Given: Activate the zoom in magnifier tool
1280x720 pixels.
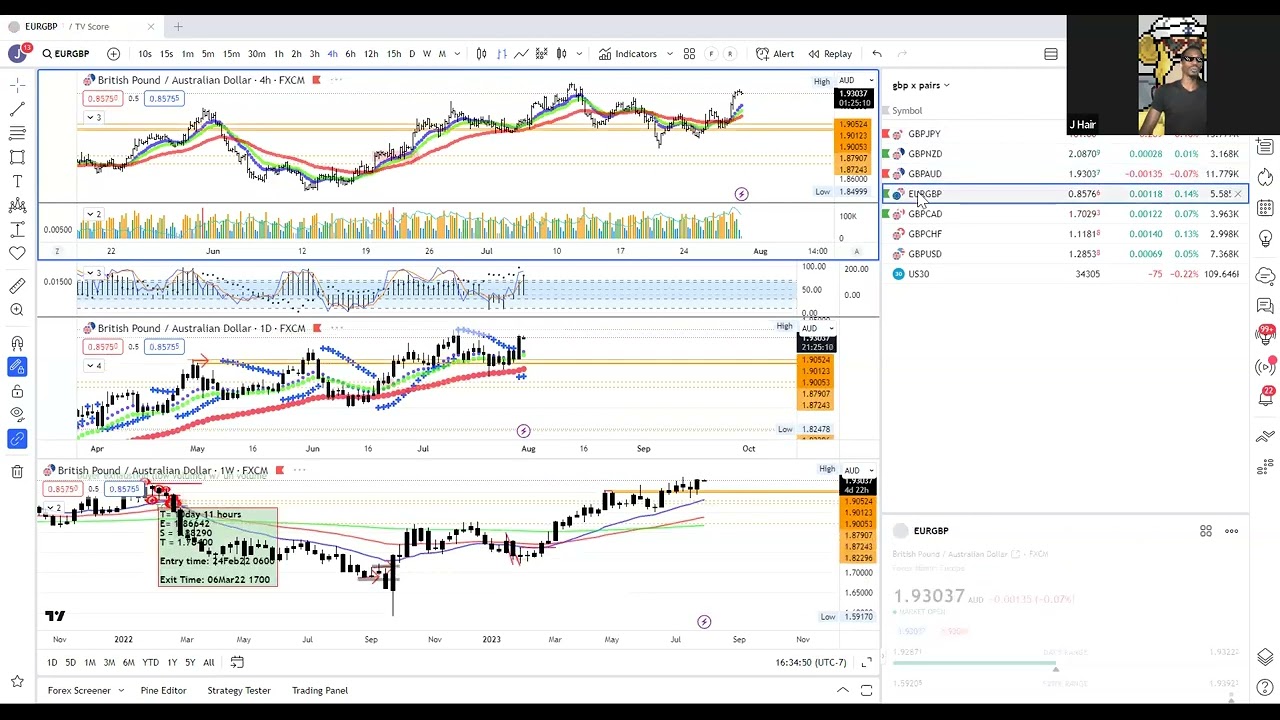Looking at the screenshot, I should [17, 310].
